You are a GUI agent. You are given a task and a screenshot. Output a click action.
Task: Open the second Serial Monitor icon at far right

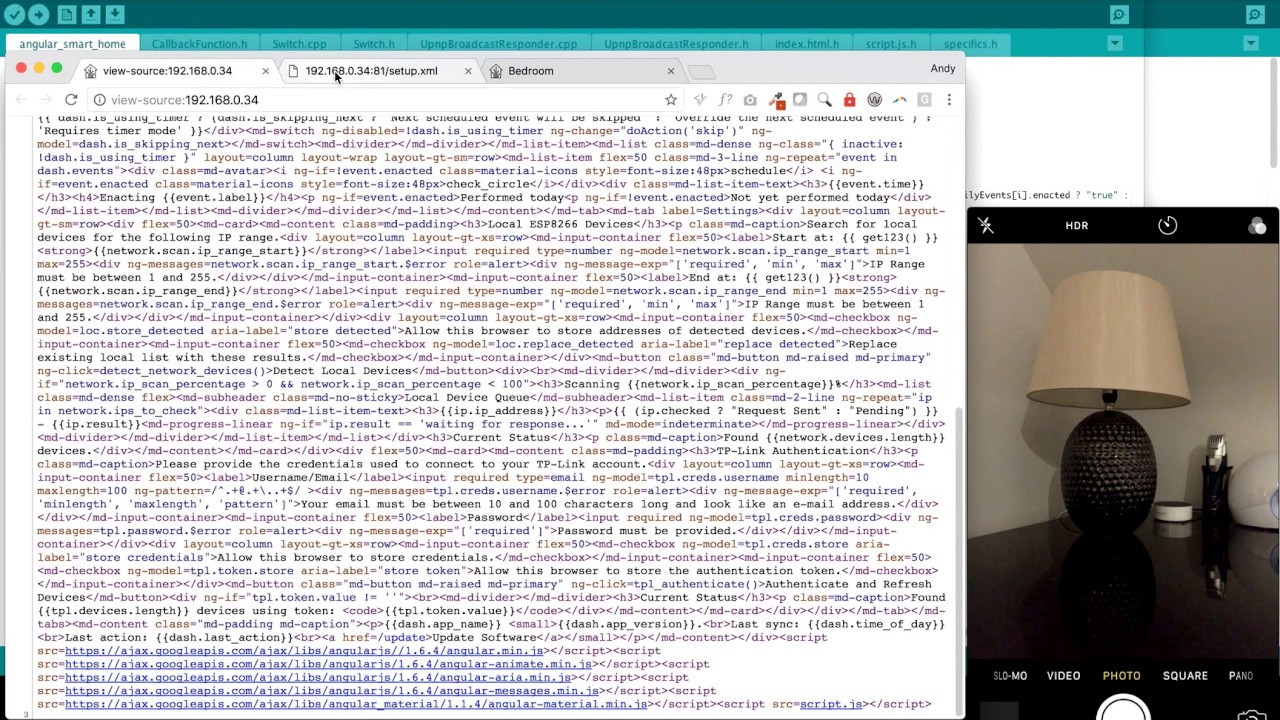1255,14
